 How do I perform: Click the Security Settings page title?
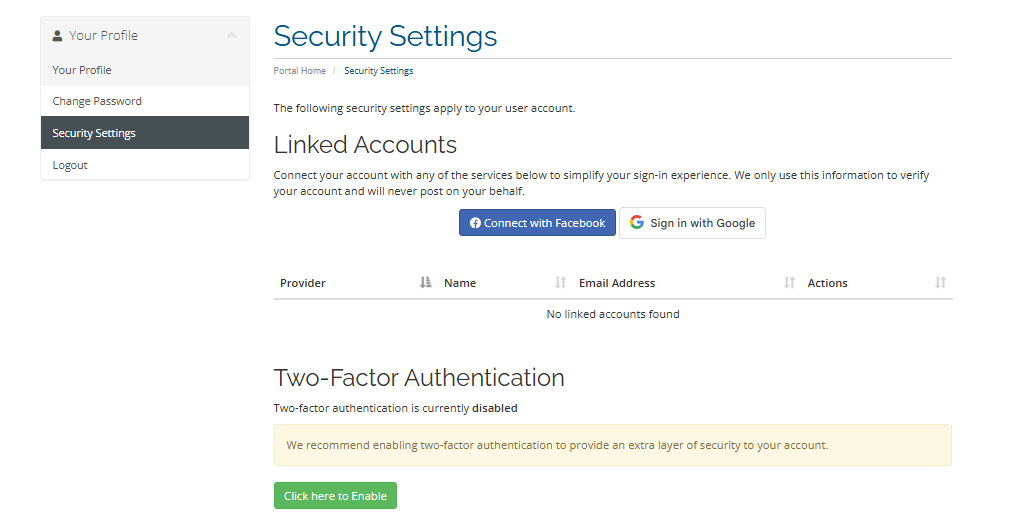pyautogui.click(x=385, y=36)
